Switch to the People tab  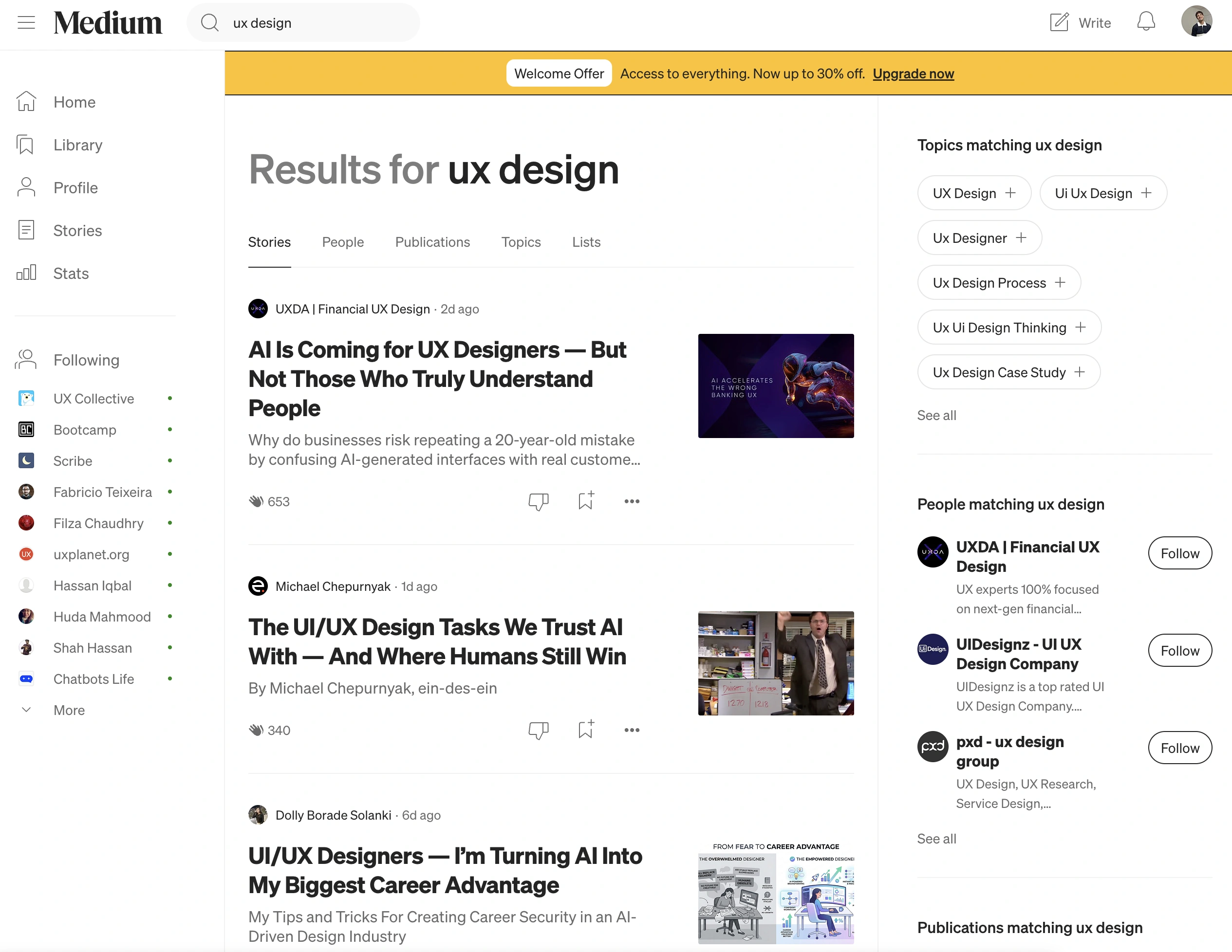click(x=343, y=242)
